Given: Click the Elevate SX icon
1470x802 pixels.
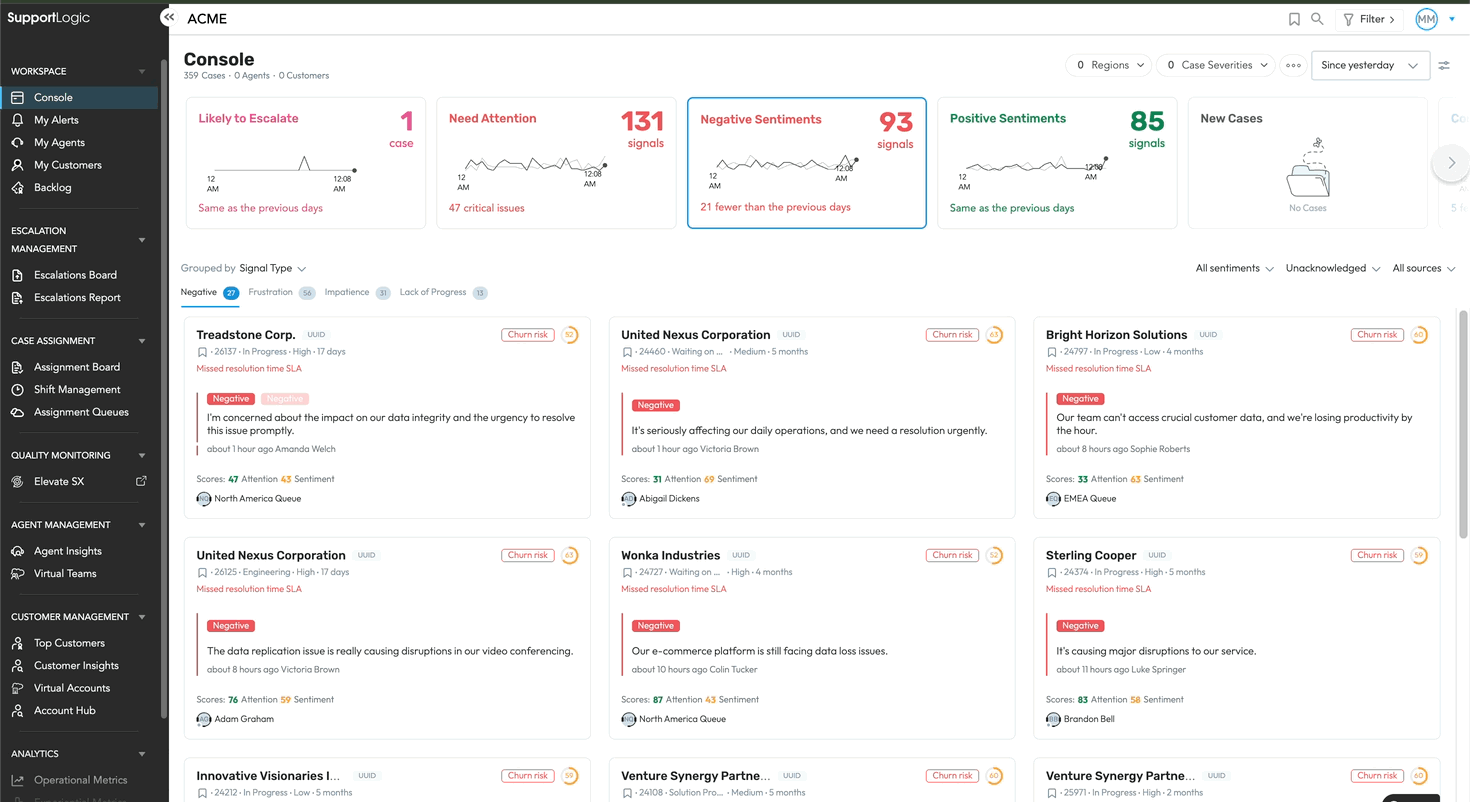Looking at the screenshot, I should click(17, 481).
